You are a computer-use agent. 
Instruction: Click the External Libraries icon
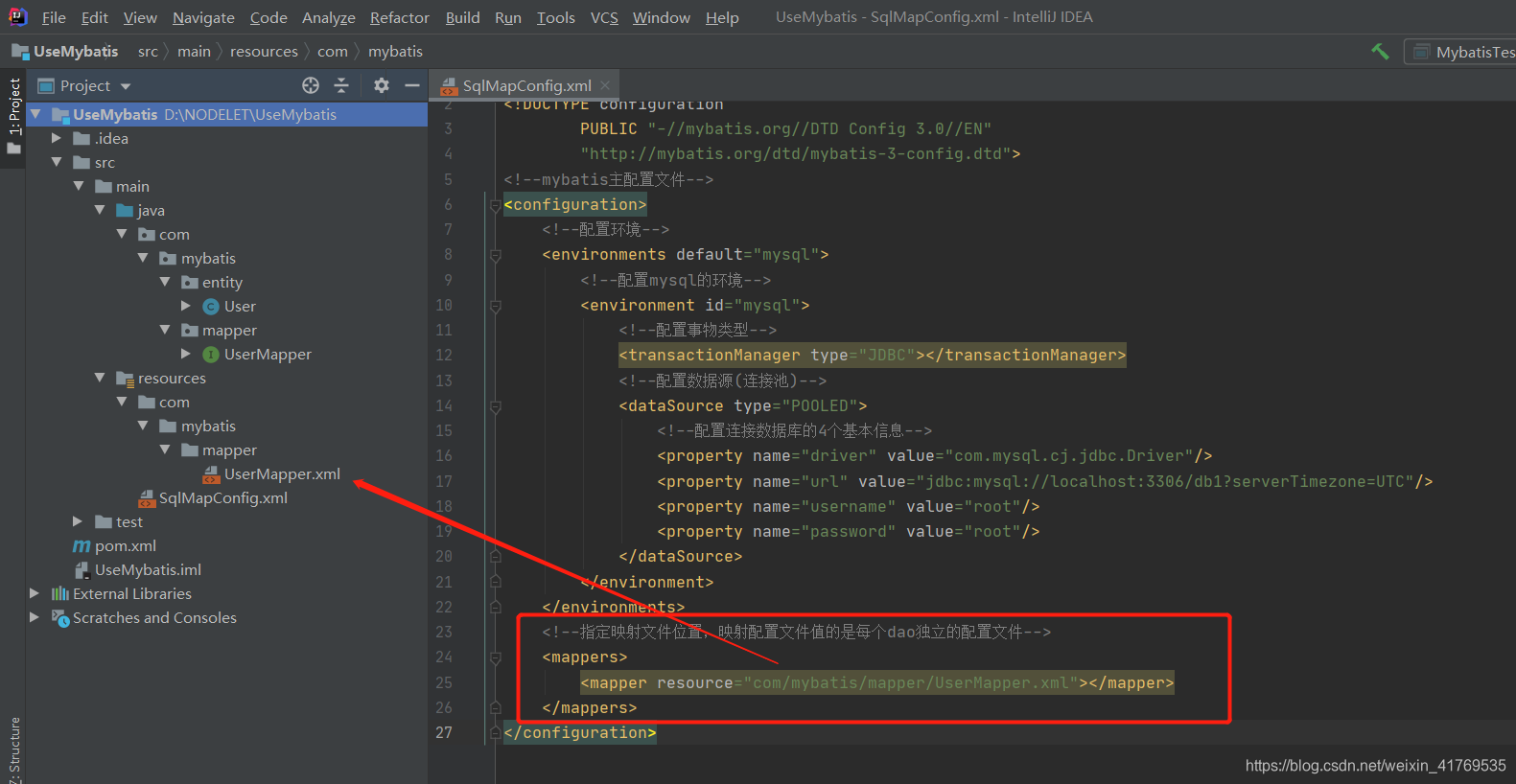pos(60,594)
